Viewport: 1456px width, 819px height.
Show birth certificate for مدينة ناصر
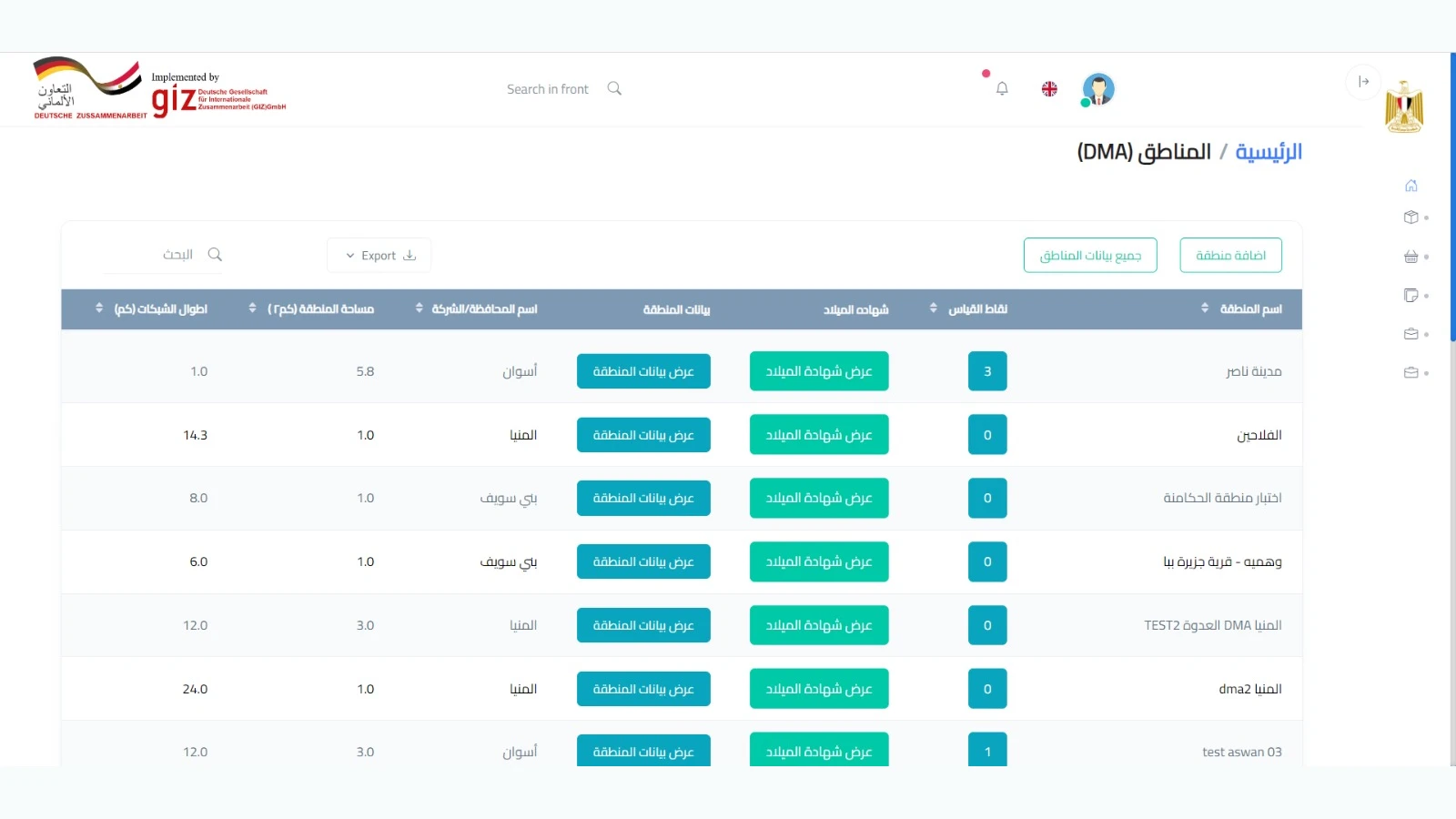[819, 371]
